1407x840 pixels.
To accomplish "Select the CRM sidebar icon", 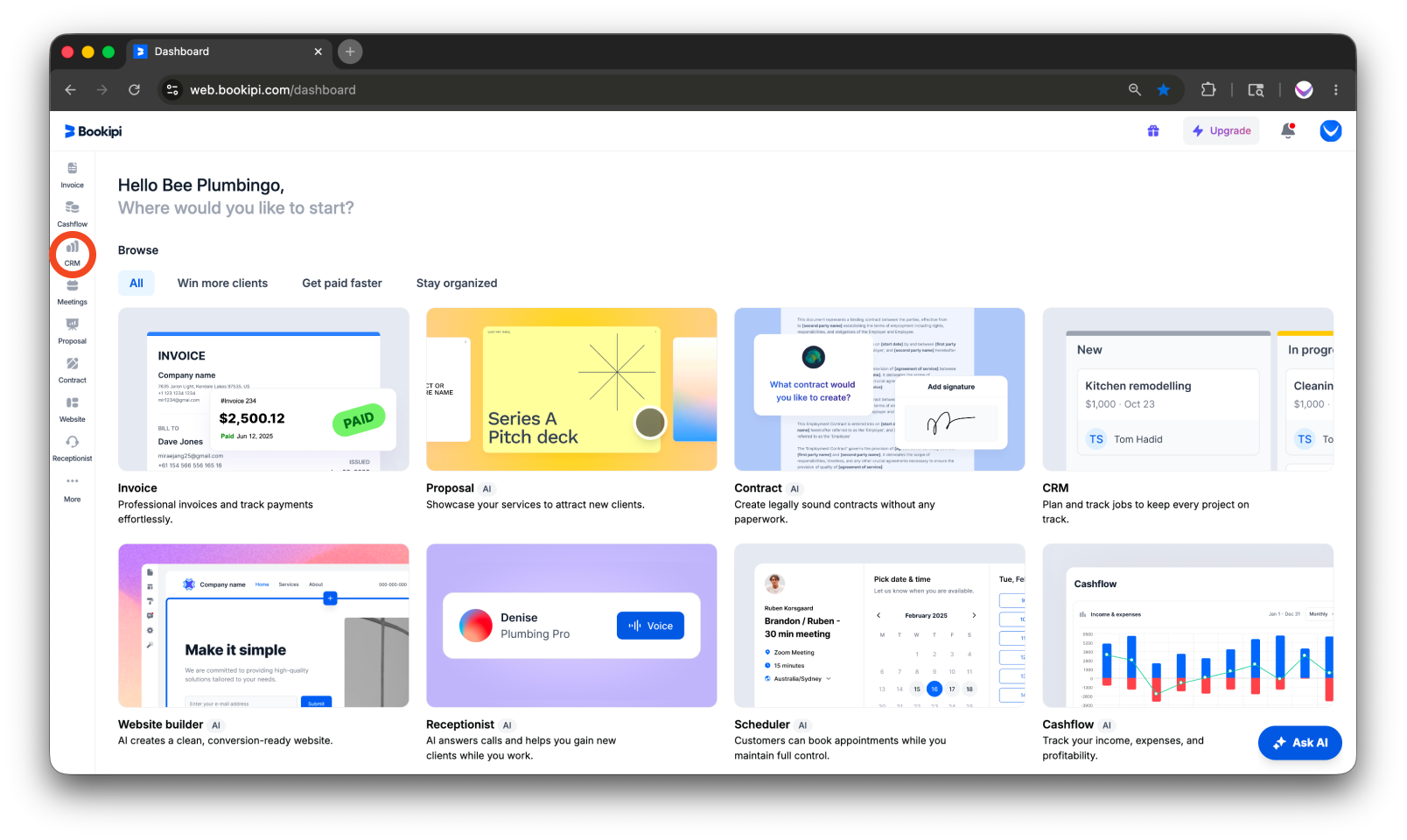I will [x=72, y=253].
